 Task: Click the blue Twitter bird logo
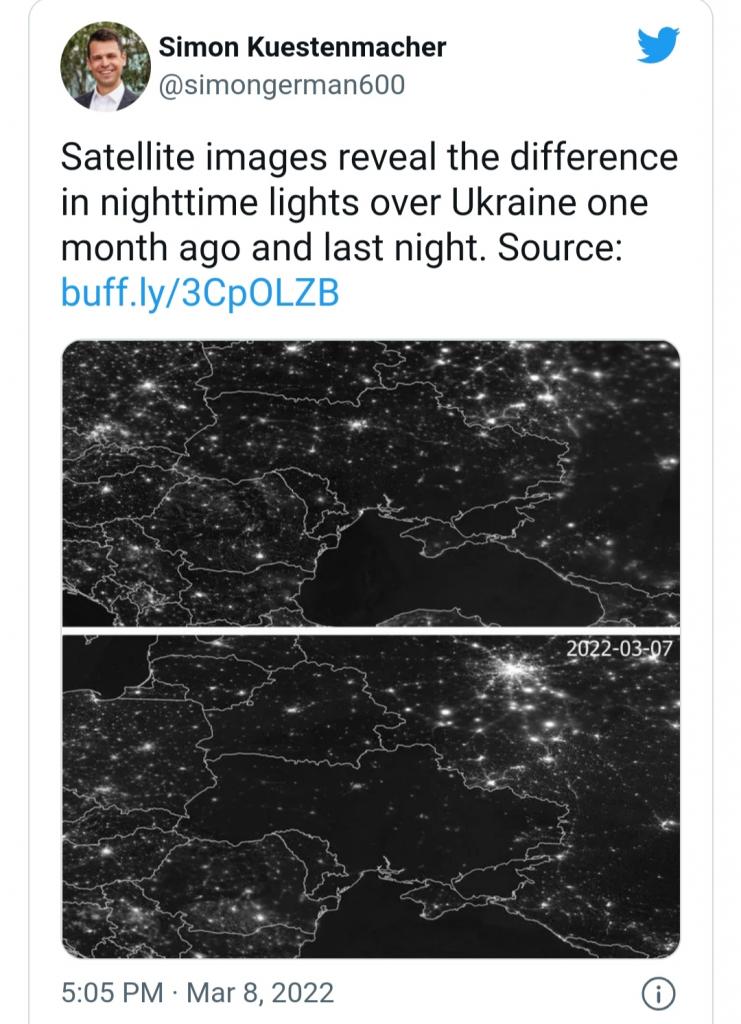[658, 44]
